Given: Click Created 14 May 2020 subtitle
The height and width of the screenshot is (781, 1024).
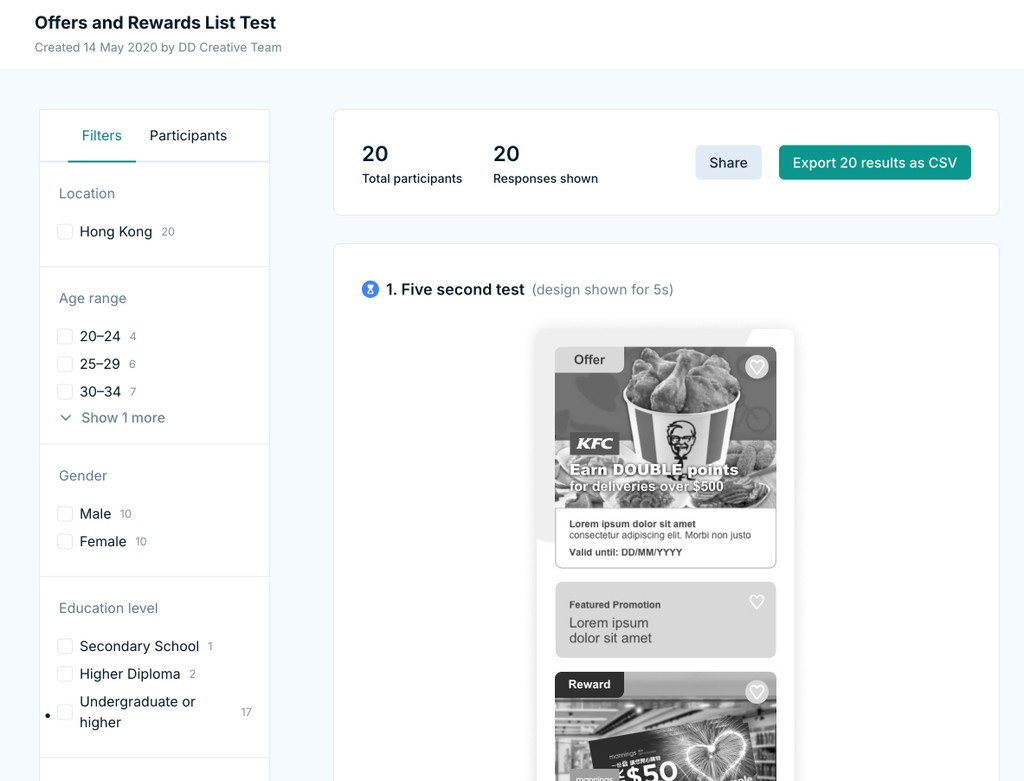Looking at the screenshot, I should [158, 48].
